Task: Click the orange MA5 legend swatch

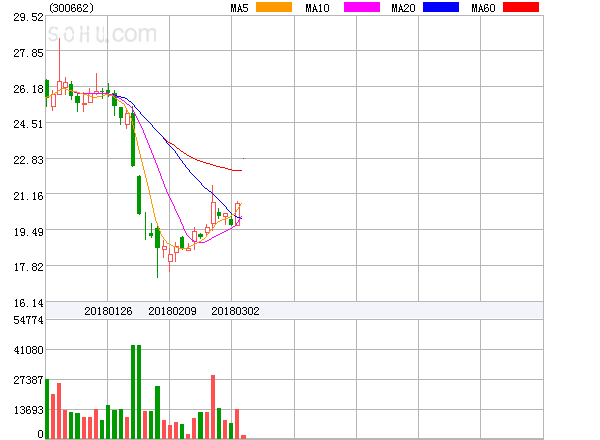Action: point(274,7)
